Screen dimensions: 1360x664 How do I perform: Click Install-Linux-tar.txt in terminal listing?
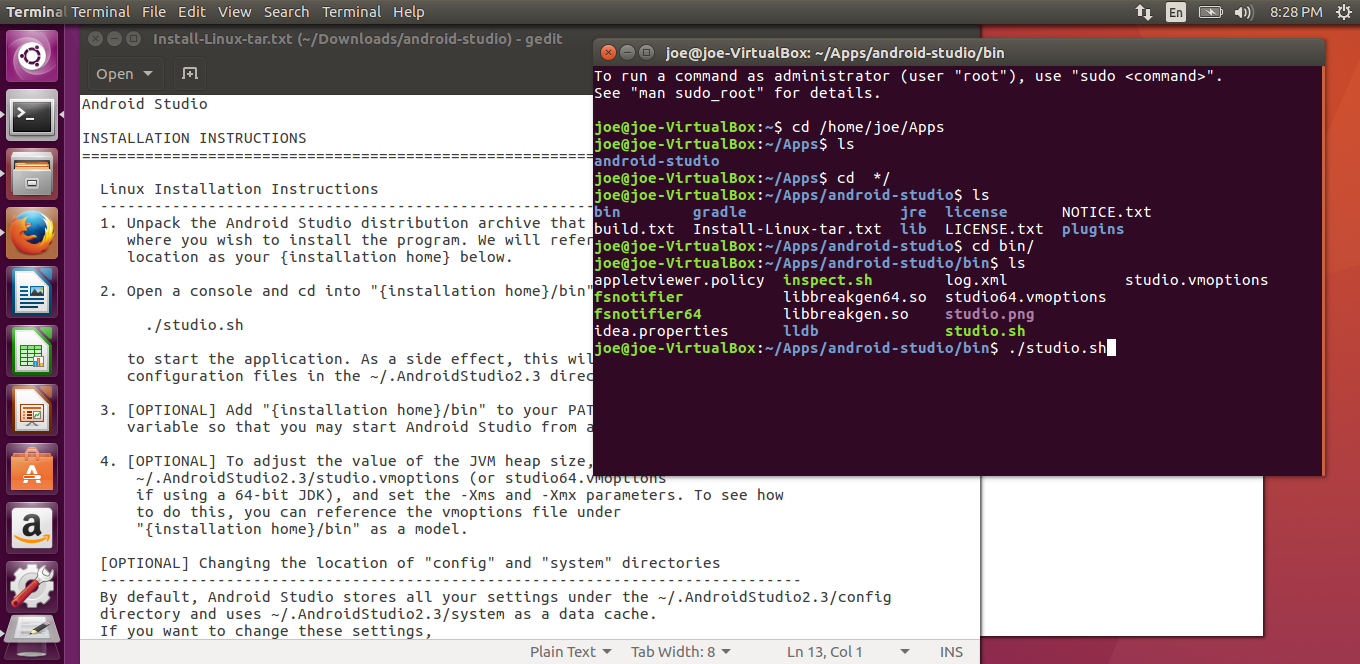tap(787, 229)
